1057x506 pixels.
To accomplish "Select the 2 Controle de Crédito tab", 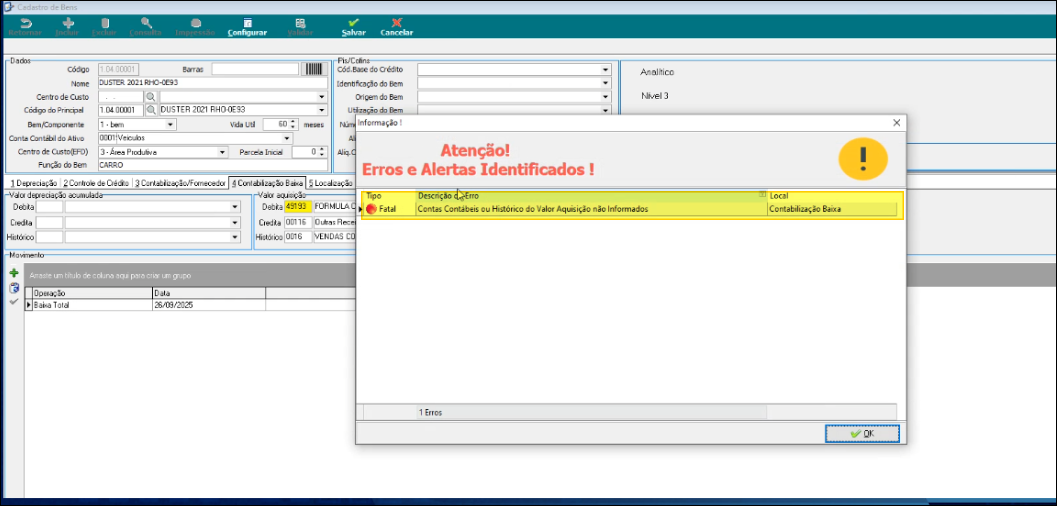I will coord(96,183).
